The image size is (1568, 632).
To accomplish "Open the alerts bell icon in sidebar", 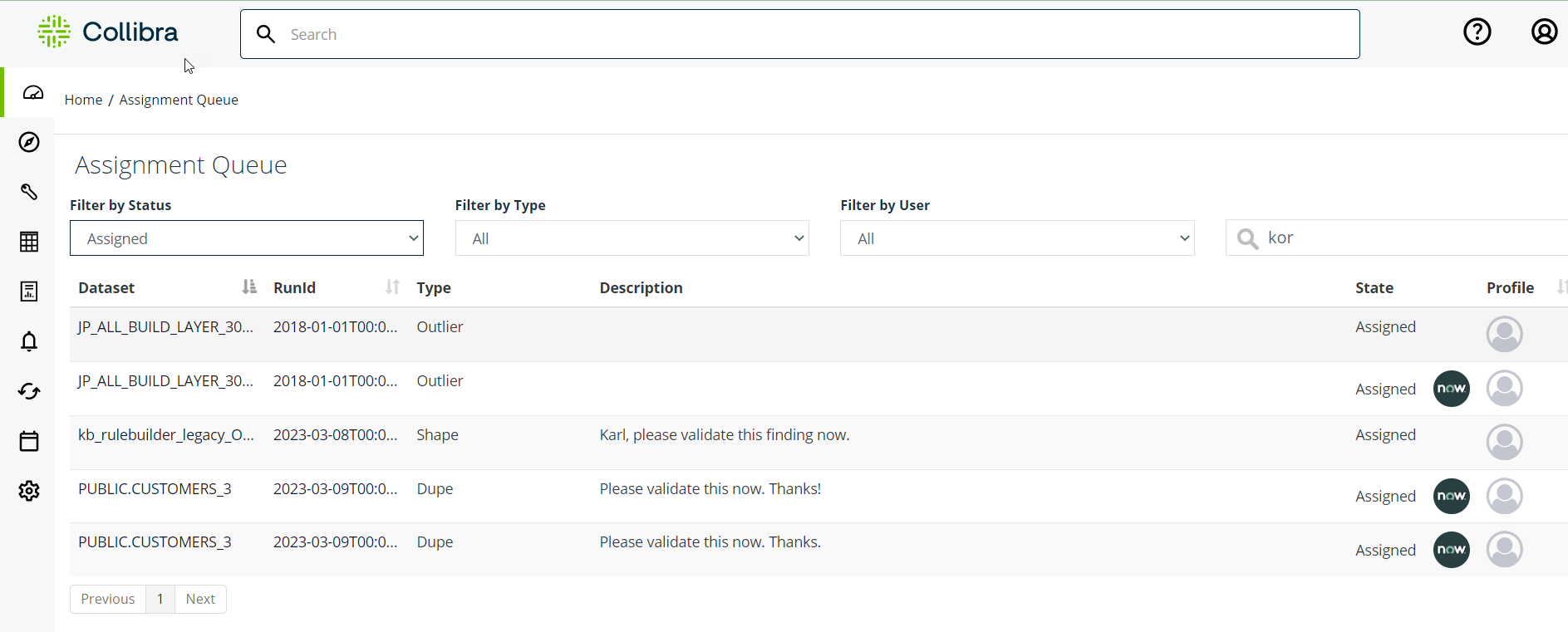I will click(29, 341).
